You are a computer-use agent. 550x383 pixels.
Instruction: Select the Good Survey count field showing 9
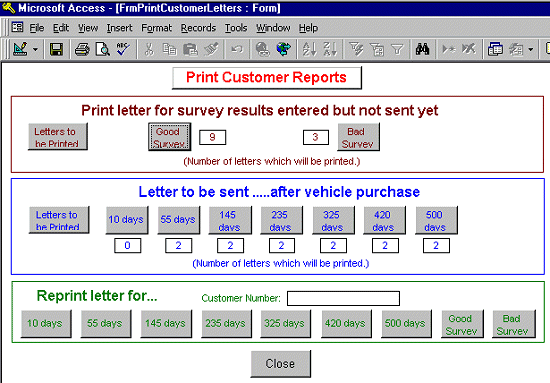click(213, 137)
